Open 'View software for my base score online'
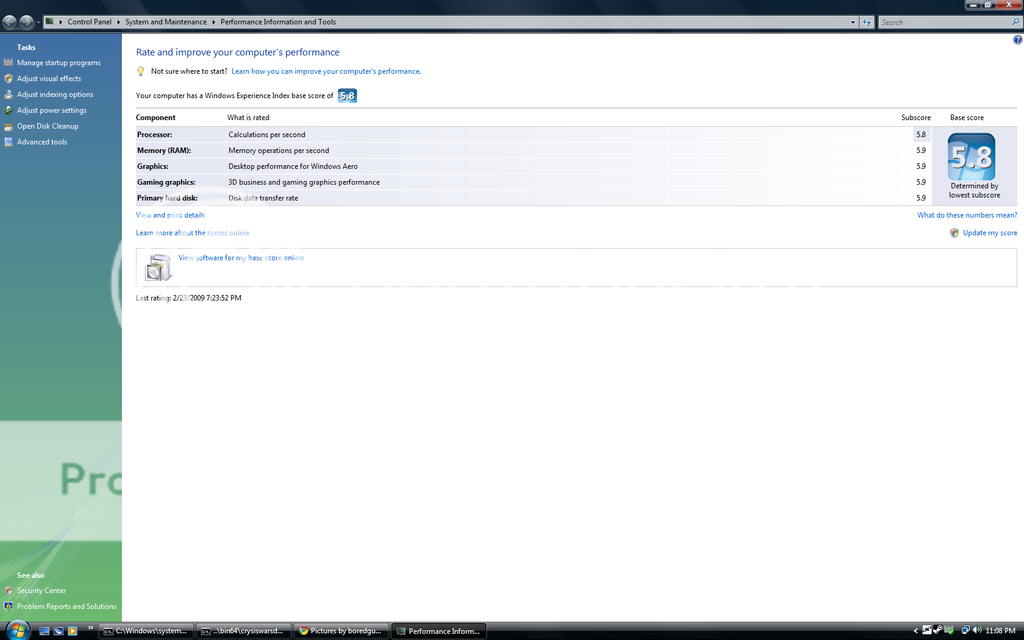The width and height of the screenshot is (1024, 640). point(241,258)
